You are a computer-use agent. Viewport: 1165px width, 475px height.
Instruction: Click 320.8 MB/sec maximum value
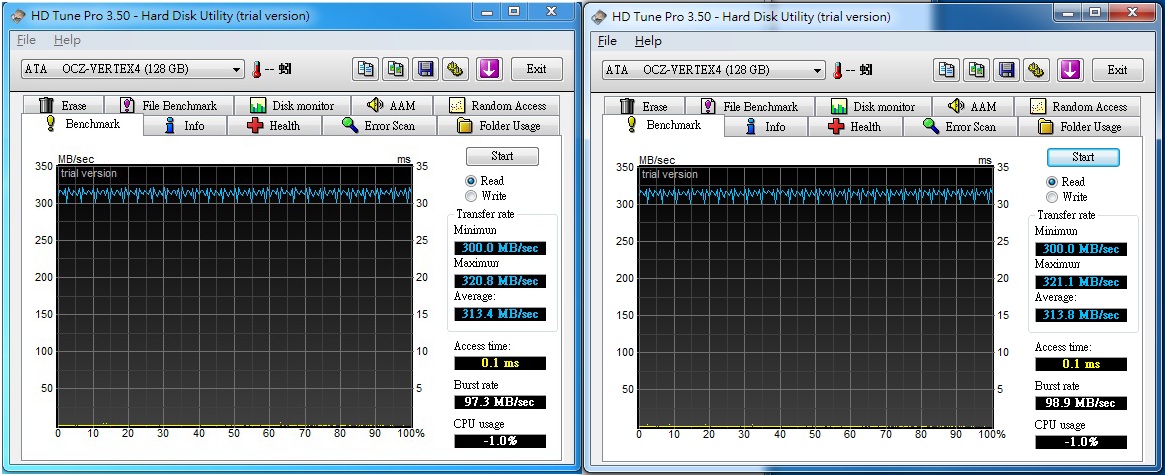tap(500, 281)
